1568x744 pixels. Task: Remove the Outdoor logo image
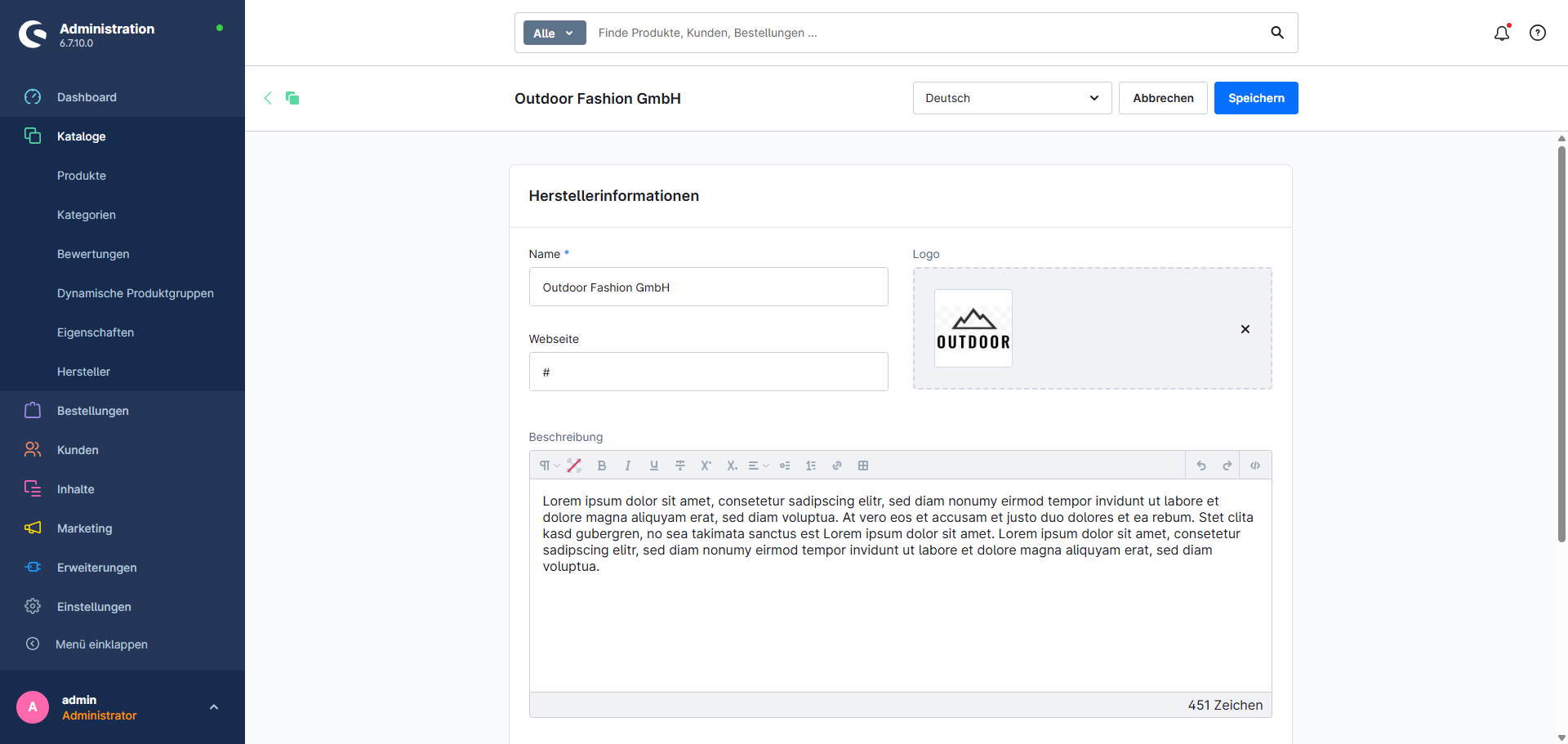1245,329
